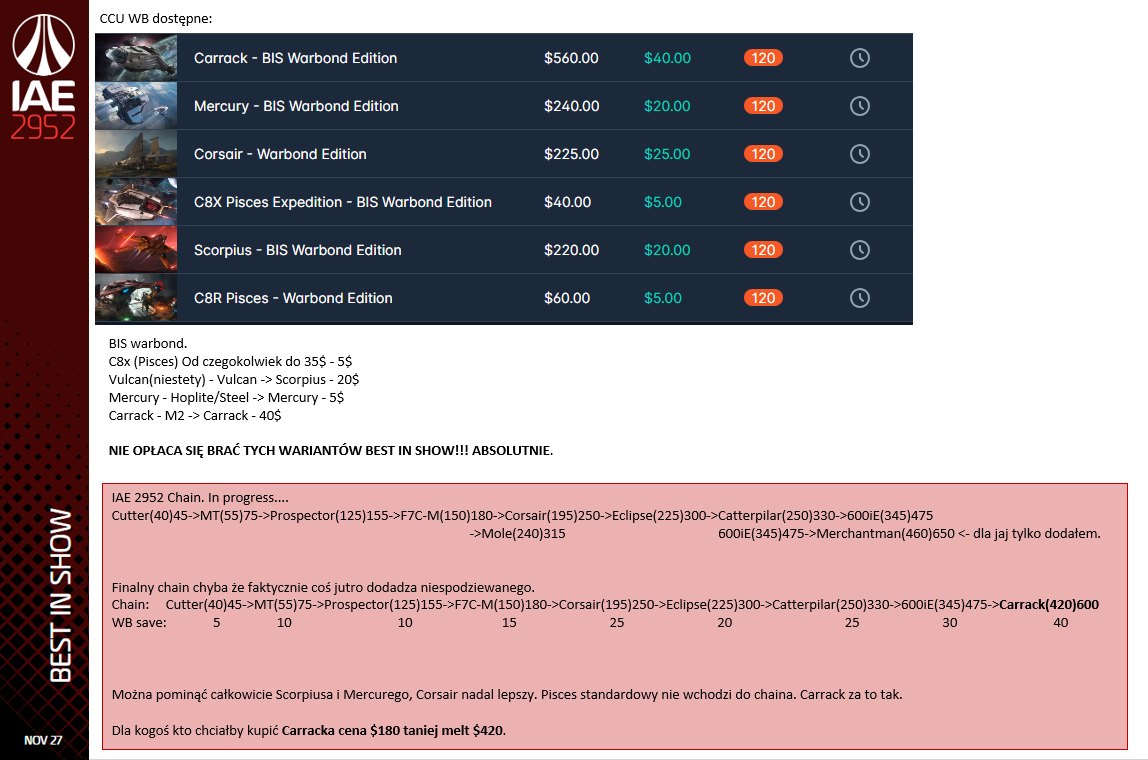This screenshot has height=760, width=1148.
Task: Open the Carrack ship thumbnail
Action: coord(136,58)
